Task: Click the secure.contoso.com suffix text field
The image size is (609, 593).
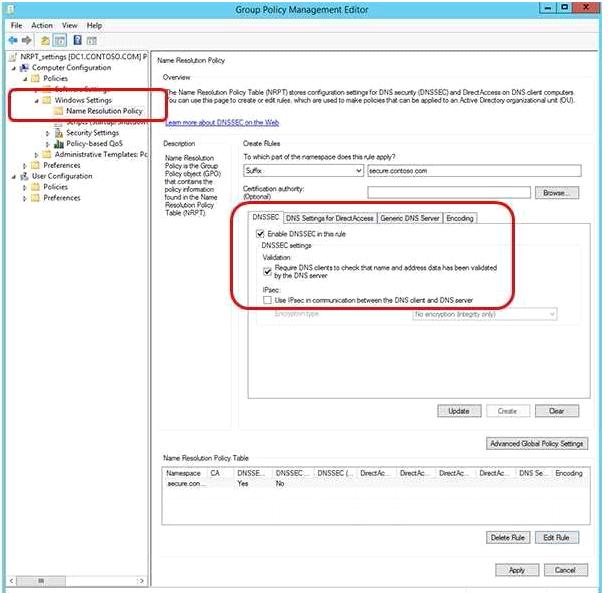Action: [474, 170]
